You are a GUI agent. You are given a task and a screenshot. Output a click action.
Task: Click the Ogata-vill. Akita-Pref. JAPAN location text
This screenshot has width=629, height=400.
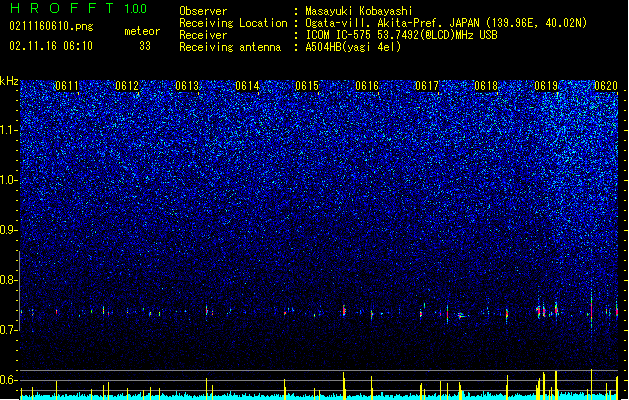pos(446,23)
